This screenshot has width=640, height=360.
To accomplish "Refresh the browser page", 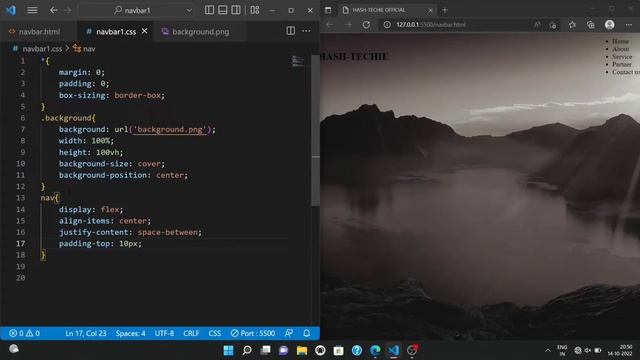I will 366,24.
